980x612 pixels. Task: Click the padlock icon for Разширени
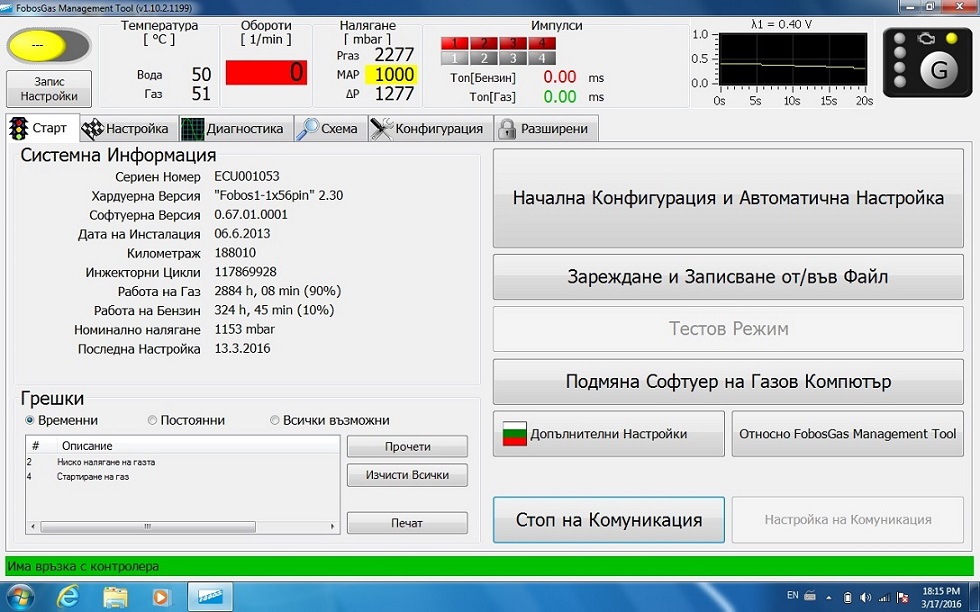pyautogui.click(x=507, y=129)
